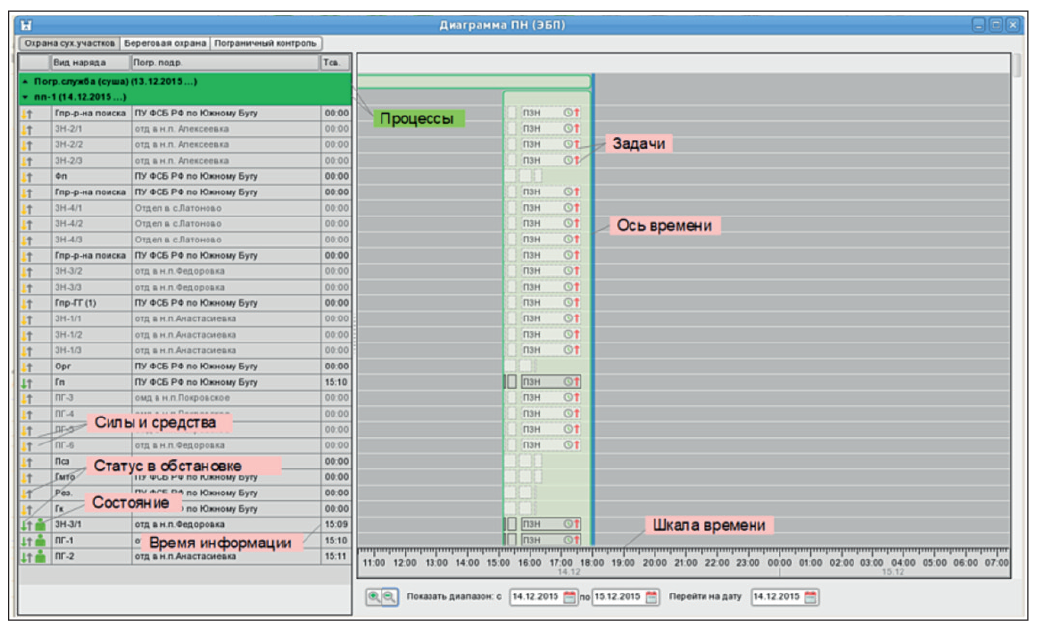The height and width of the screenshot is (629, 1043).
Task: Sort by the Погр. подр. column header
Action: [x=225, y=63]
